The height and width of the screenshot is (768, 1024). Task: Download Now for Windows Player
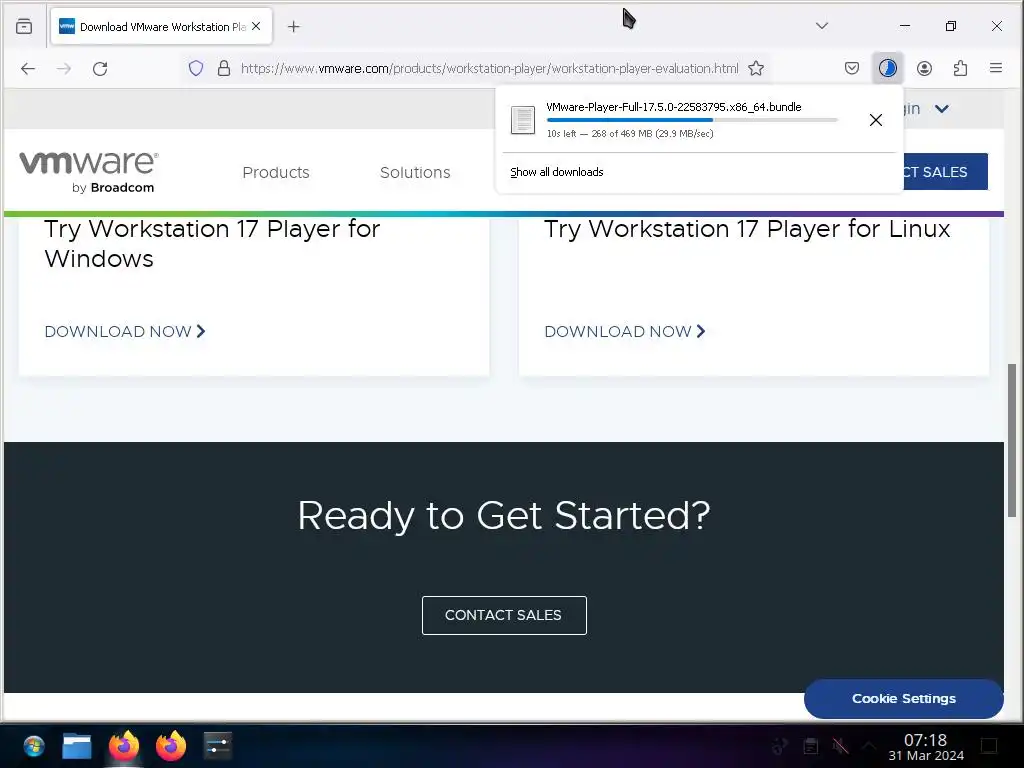click(125, 332)
